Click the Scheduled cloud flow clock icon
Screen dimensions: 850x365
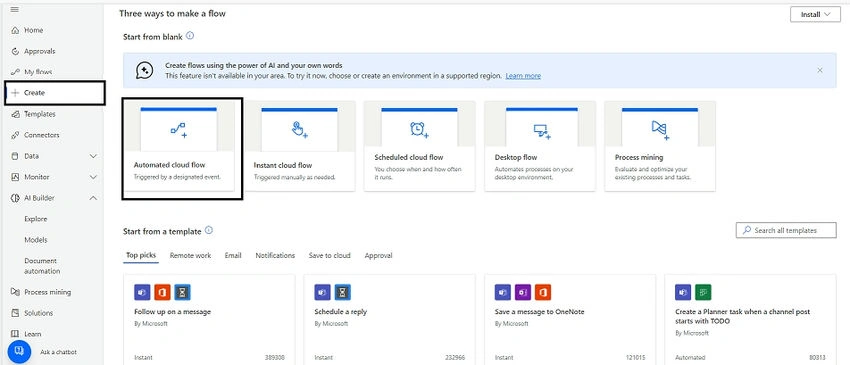(420, 130)
